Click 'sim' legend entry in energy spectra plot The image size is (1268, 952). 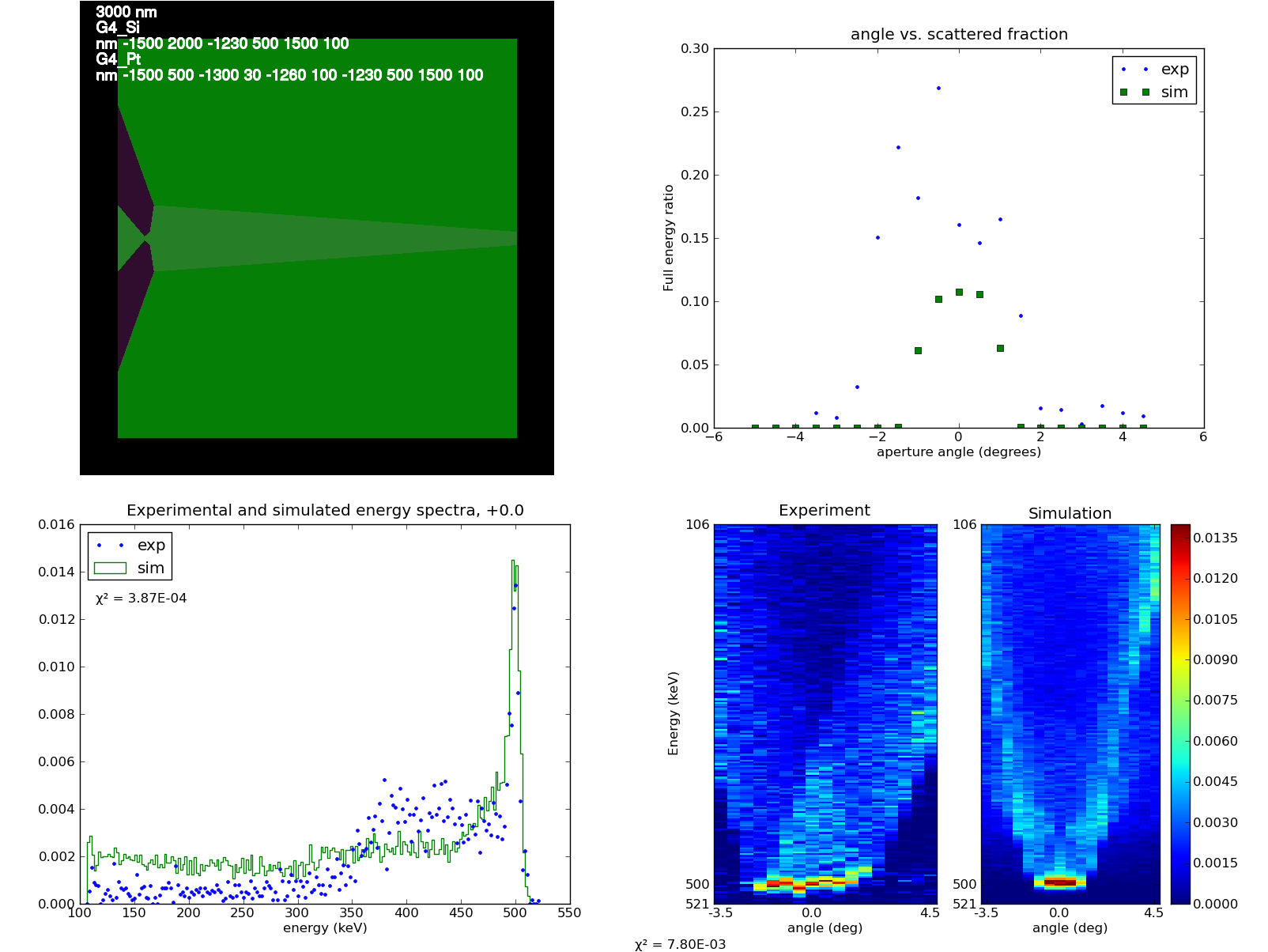pos(150,568)
